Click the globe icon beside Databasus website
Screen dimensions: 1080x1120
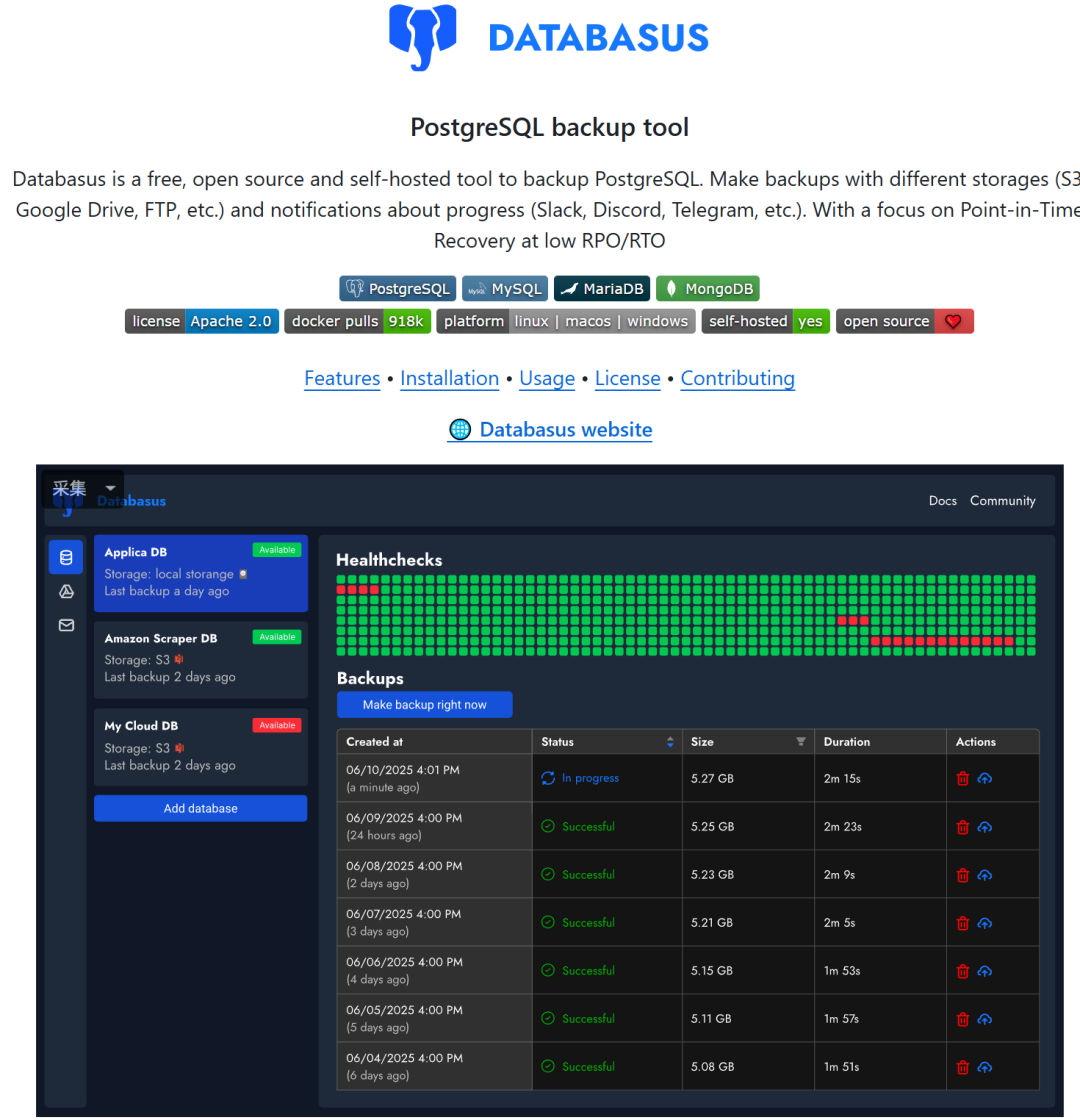coord(460,429)
